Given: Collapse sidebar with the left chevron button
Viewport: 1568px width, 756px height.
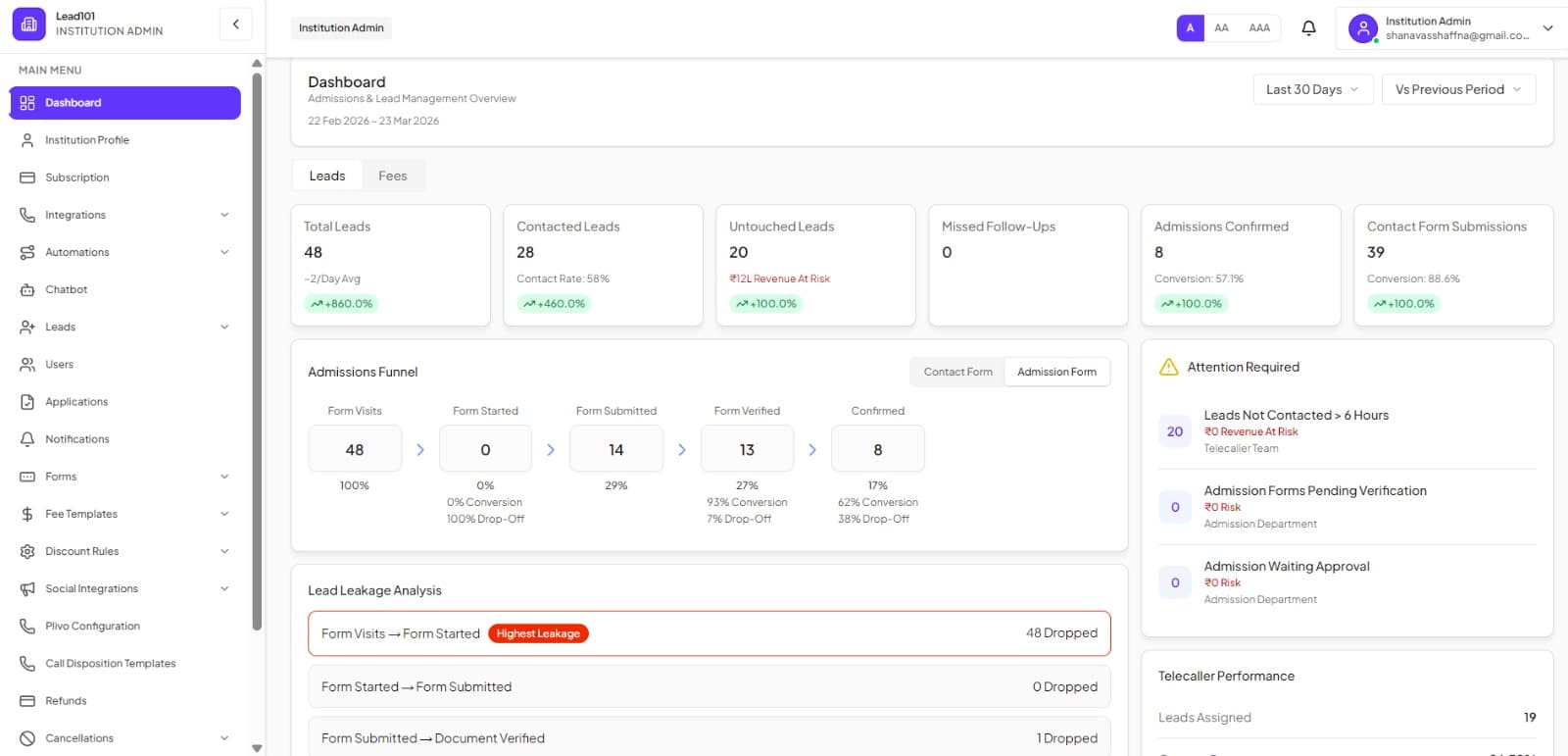Looking at the screenshot, I should [x=235, y=25].
